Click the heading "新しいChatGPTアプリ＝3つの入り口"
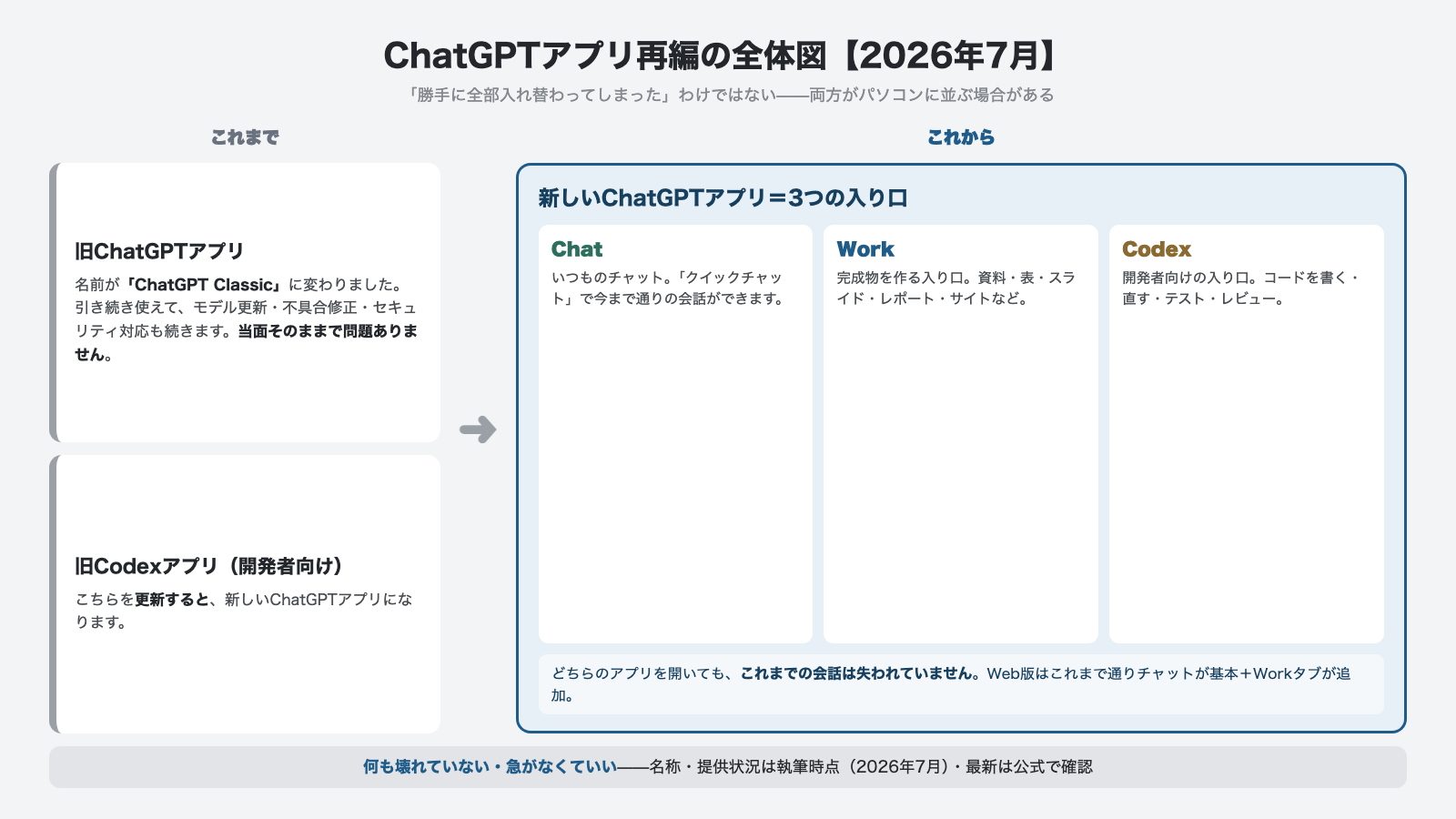Image resolution: width=1456 pixels, height=819 pixels. [723, 198]
